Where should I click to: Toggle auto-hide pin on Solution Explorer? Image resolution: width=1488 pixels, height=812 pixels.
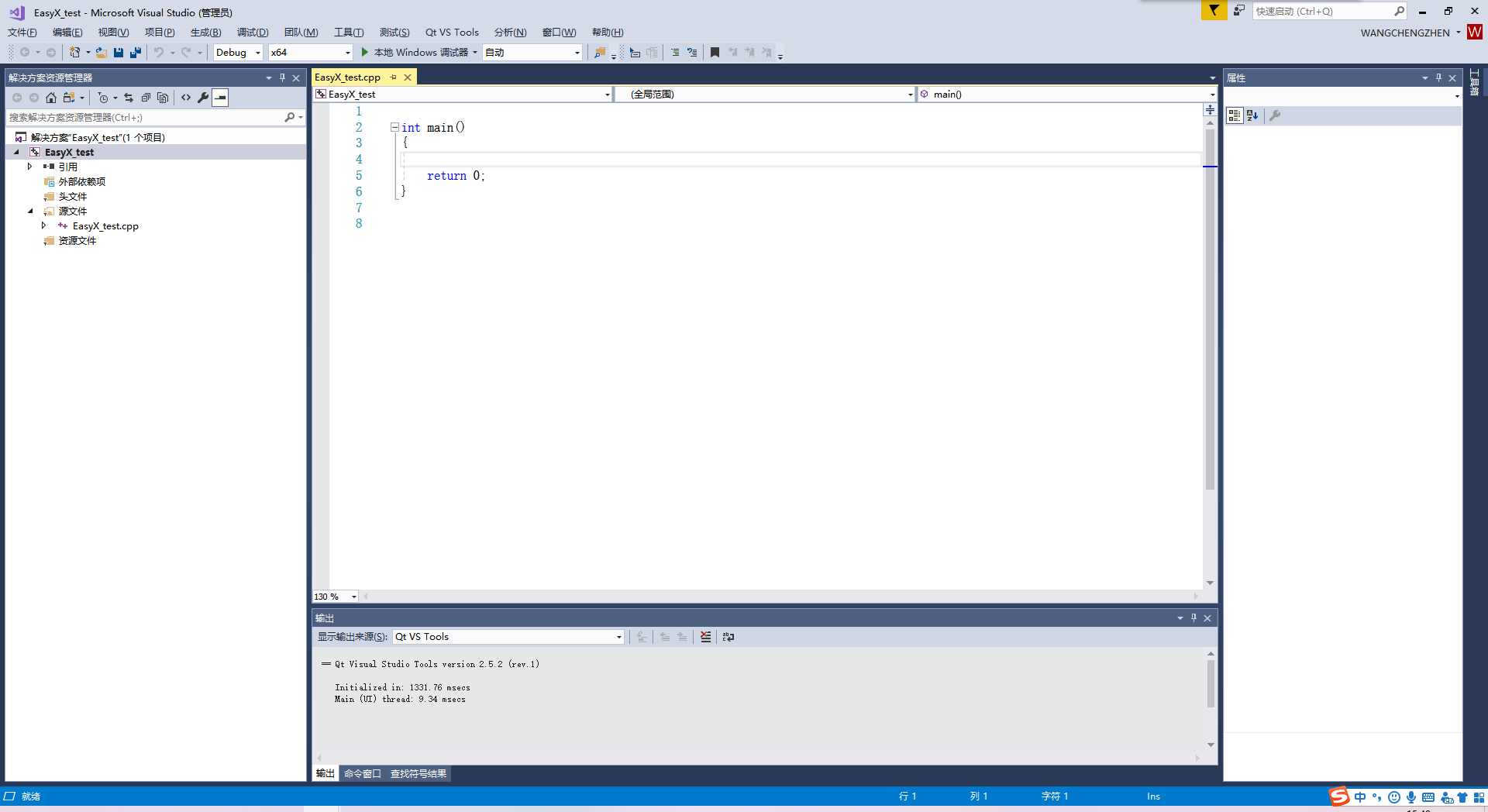click(x=282, y=77)
